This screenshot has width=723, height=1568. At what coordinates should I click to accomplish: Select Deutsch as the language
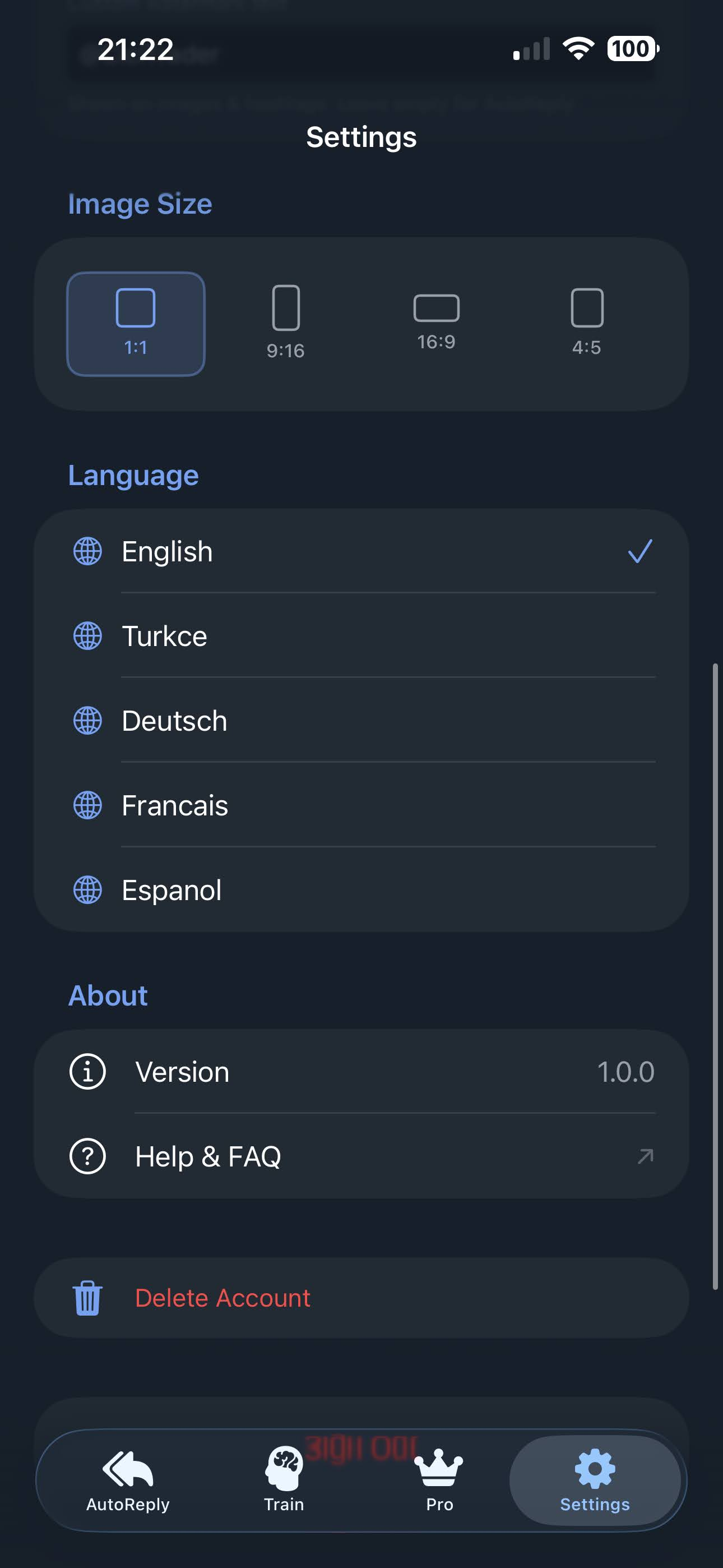pyautogui.click(x=174, y=721)
